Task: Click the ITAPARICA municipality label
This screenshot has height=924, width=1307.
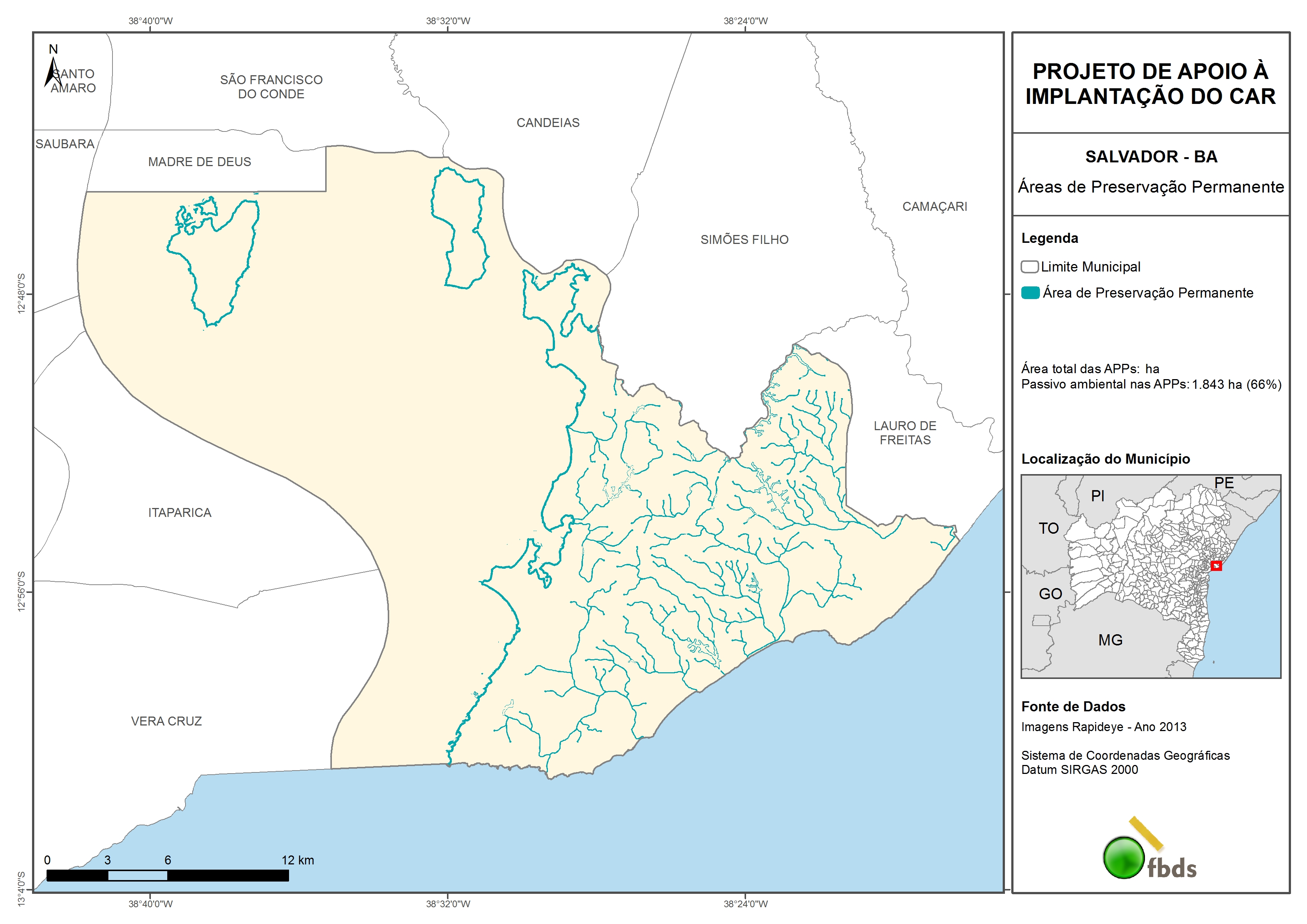Action: point(179,513)
